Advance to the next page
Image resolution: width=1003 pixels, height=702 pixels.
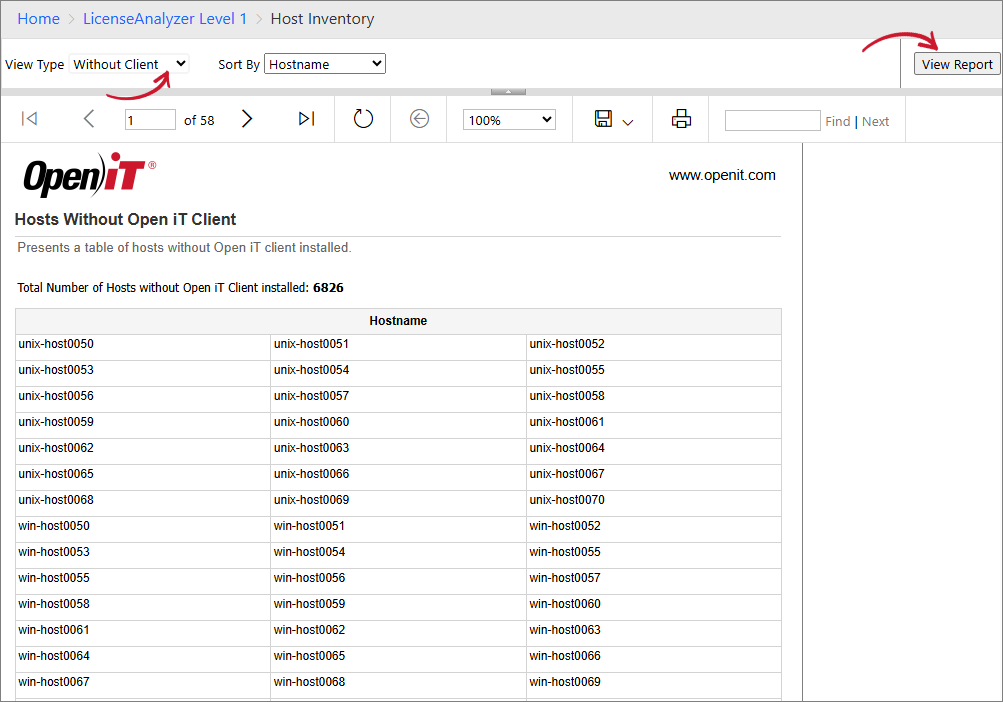pyautogui.click(x=246, y=118)
